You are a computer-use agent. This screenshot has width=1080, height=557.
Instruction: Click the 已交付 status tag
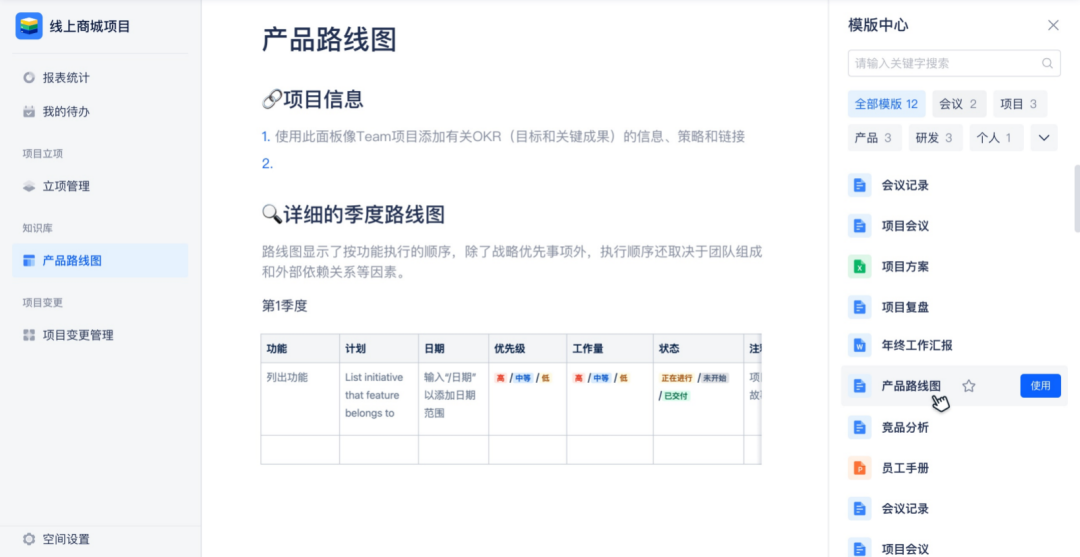(676, 395)
